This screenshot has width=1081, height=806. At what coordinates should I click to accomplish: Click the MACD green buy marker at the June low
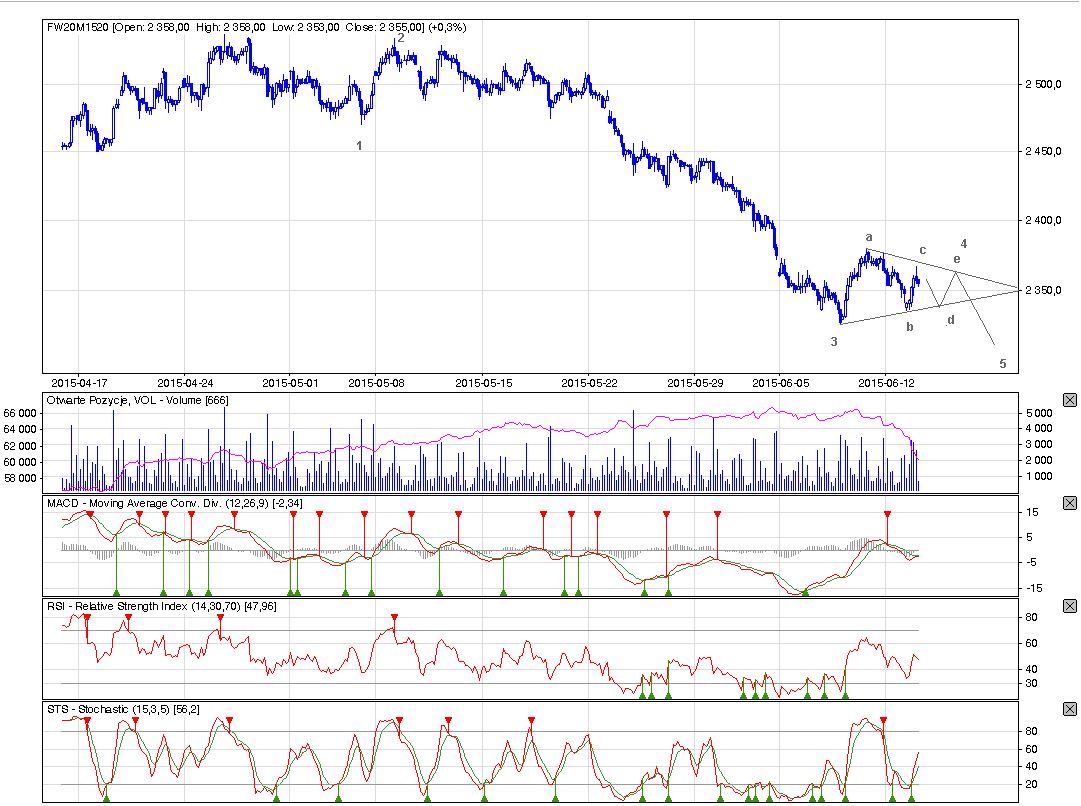tap(805, 592)
